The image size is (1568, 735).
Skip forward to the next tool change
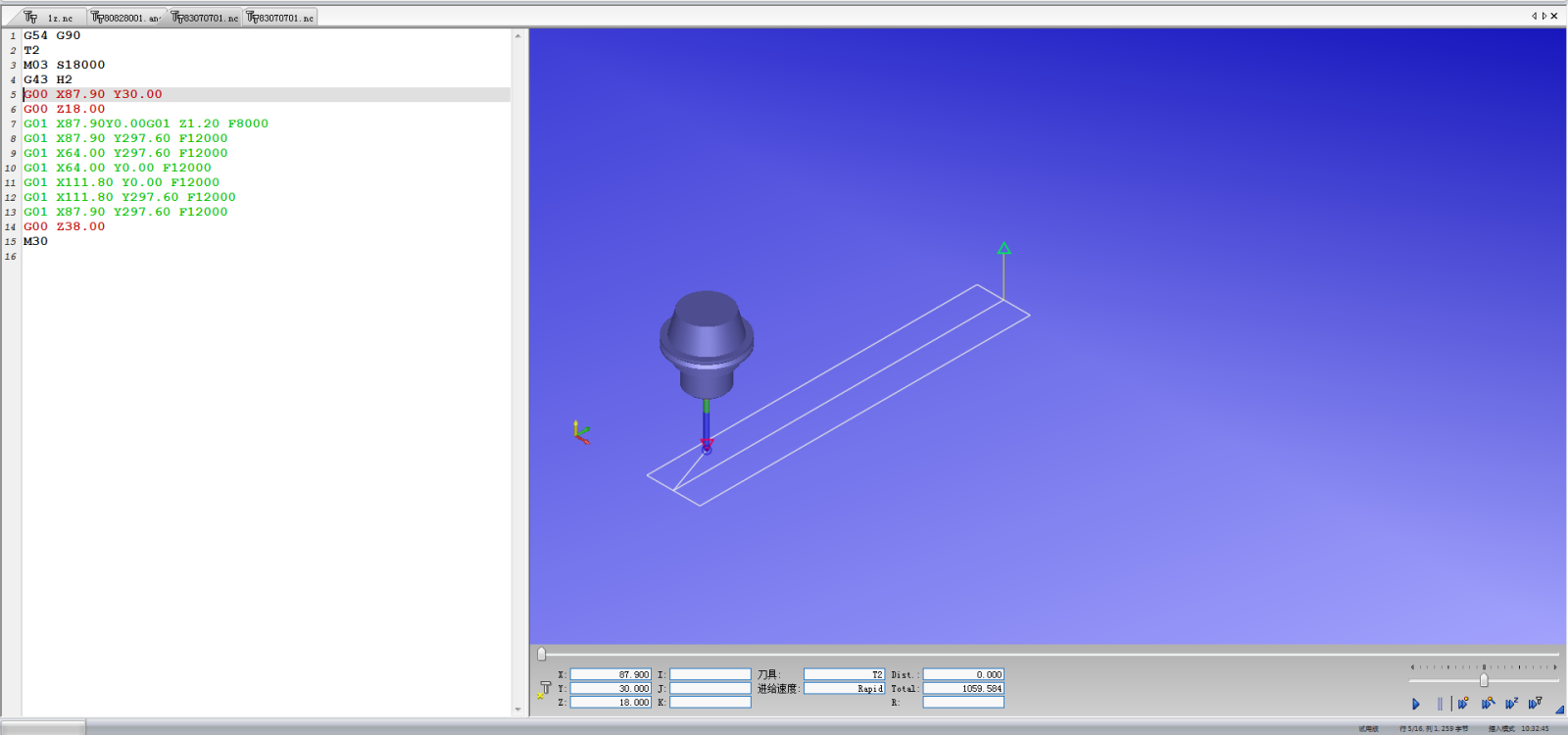tap(1535, 703)
